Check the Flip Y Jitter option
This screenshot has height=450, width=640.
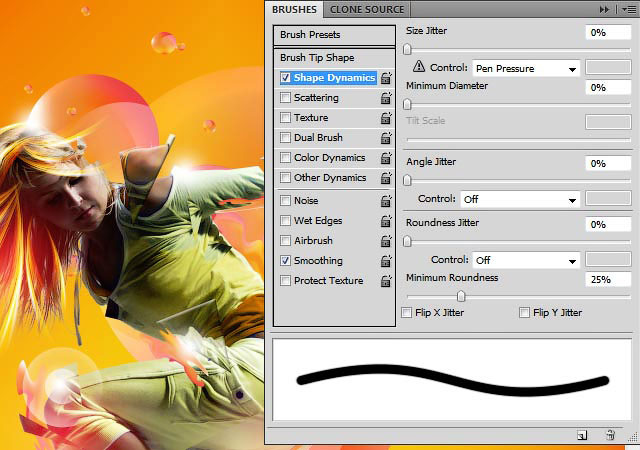(524, 313)
